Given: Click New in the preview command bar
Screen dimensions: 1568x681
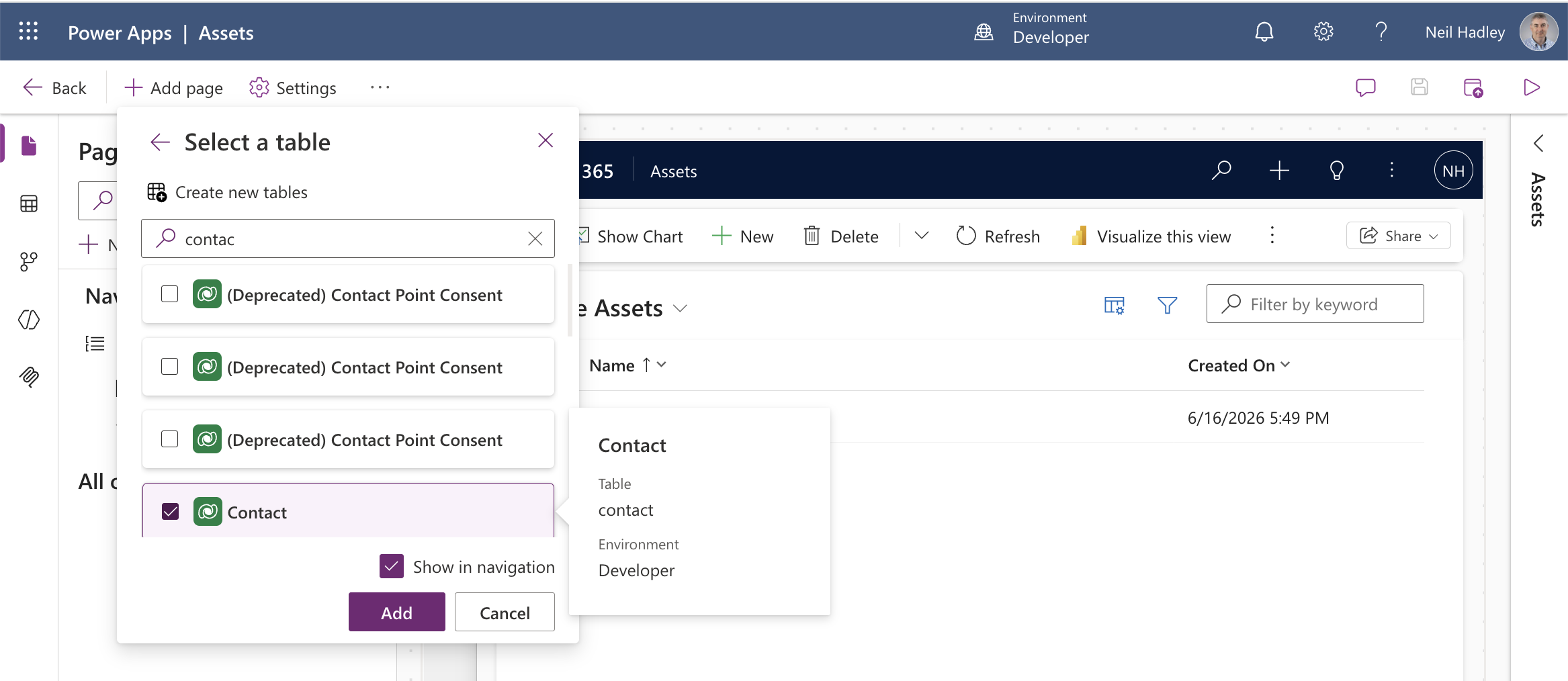Looking at the screenshot, I should (742, 236).
